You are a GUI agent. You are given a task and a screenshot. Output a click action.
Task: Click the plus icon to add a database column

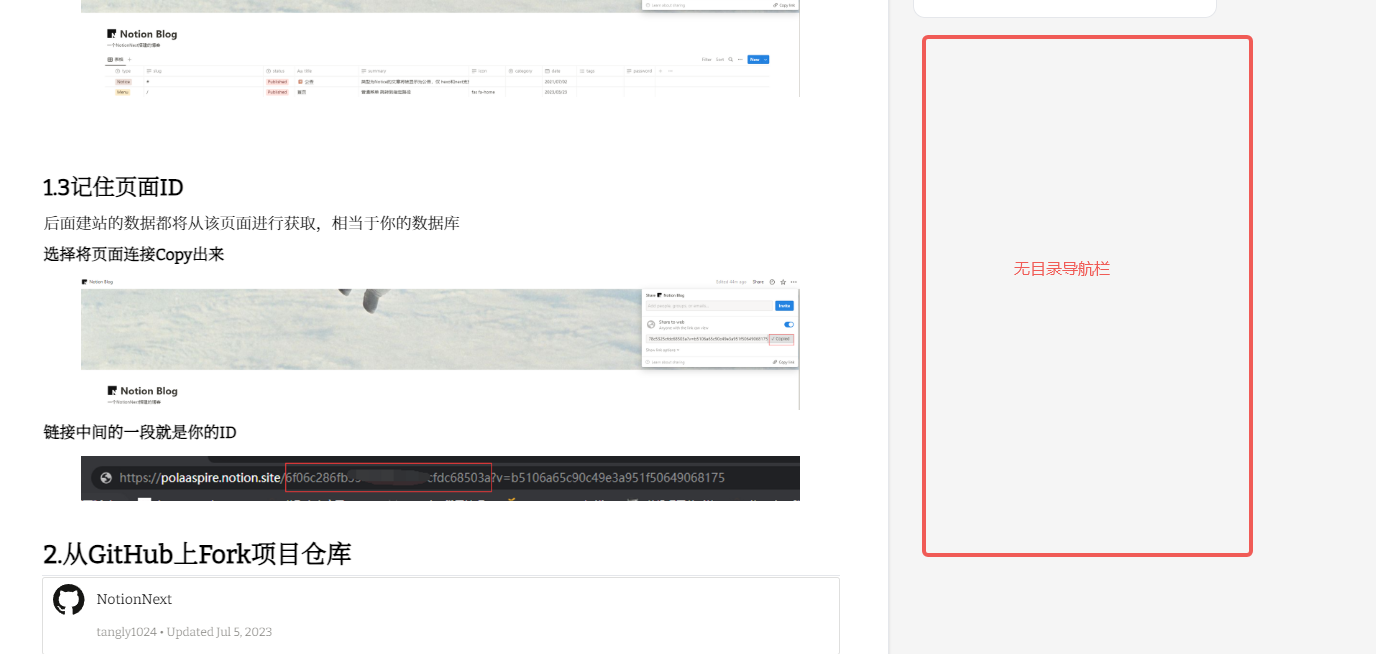[662, 70]
